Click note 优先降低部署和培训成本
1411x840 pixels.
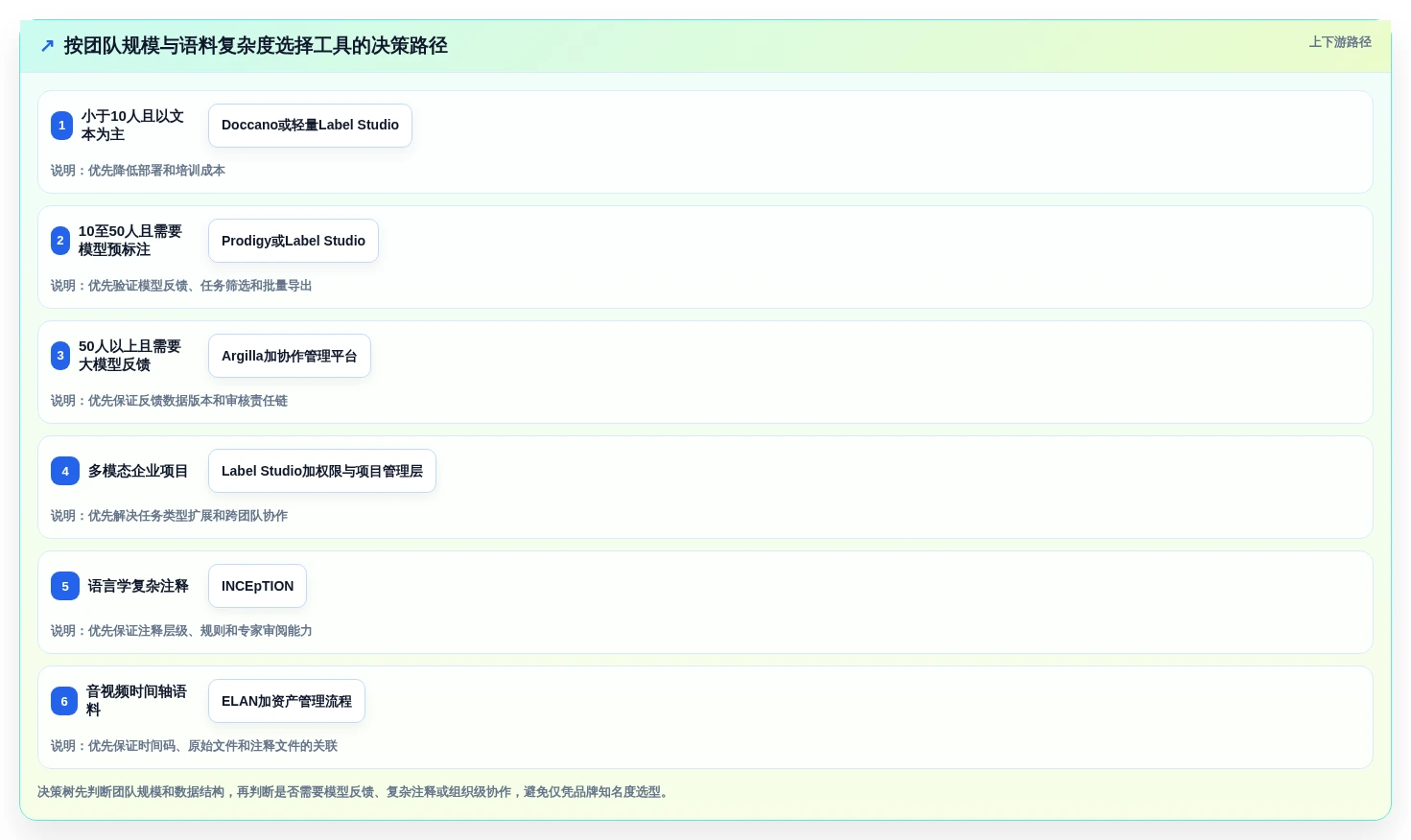click(138, 171)
